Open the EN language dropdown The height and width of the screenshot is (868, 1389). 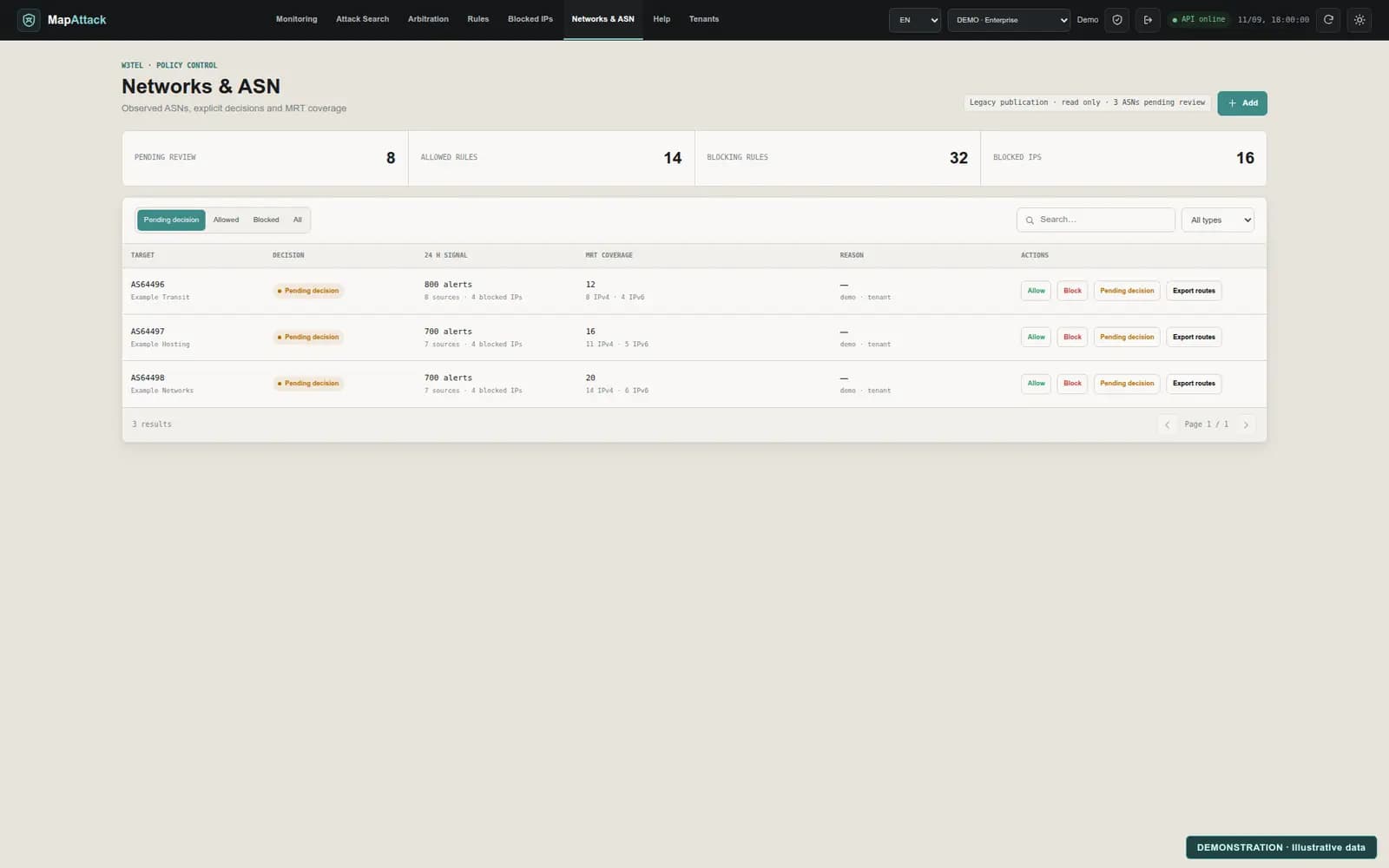915,20
